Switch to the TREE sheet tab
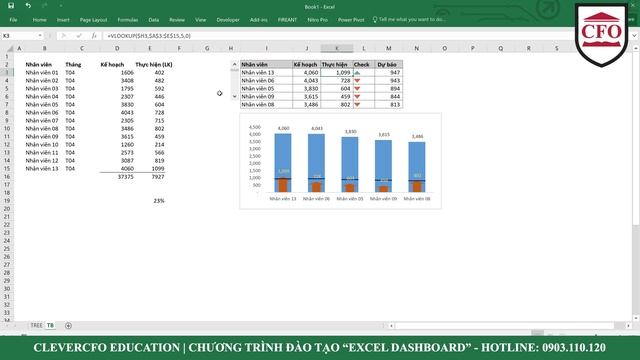This screenshot has width=640, height=360. 36,325
